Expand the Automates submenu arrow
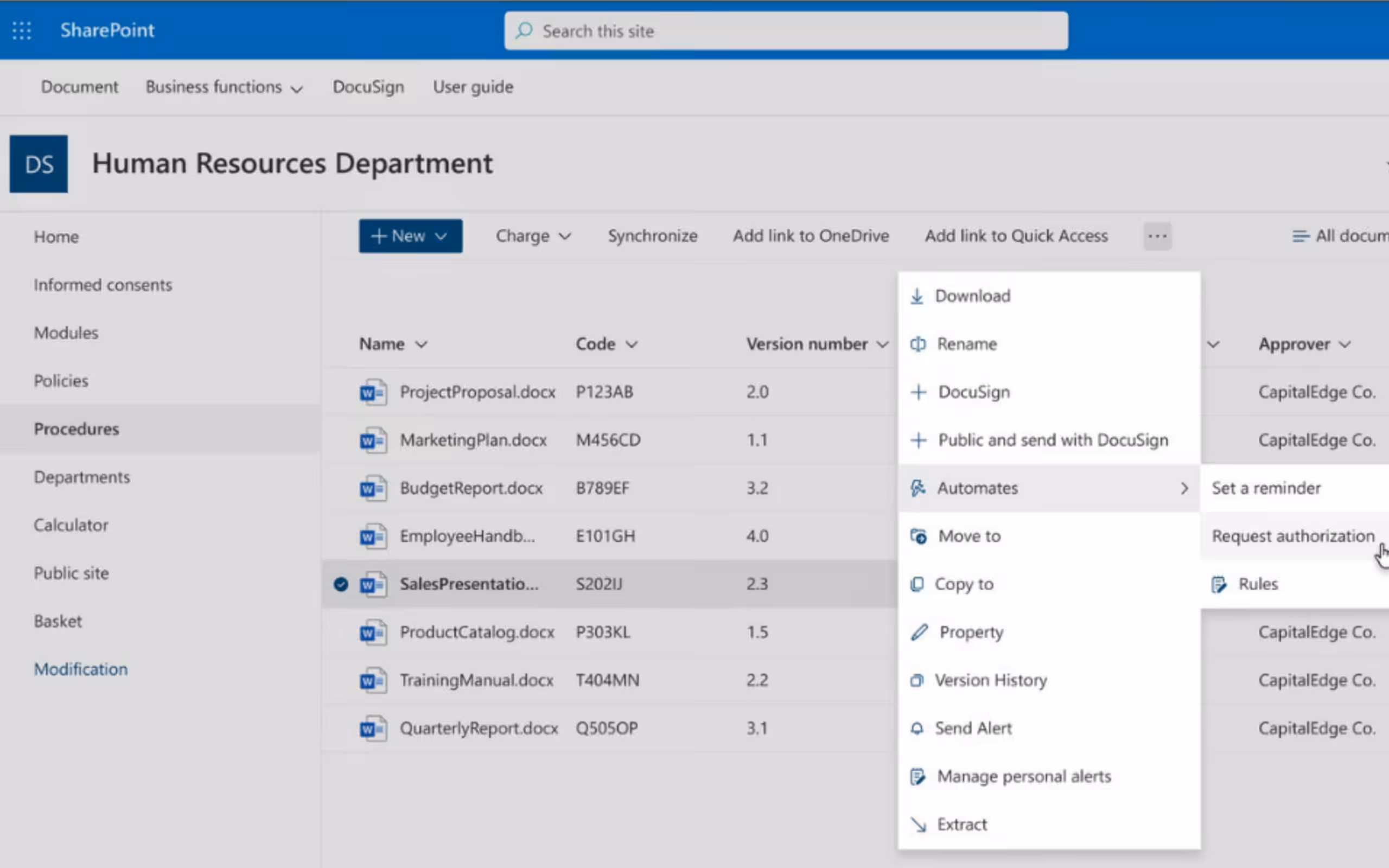 (x=1184, y=489)
